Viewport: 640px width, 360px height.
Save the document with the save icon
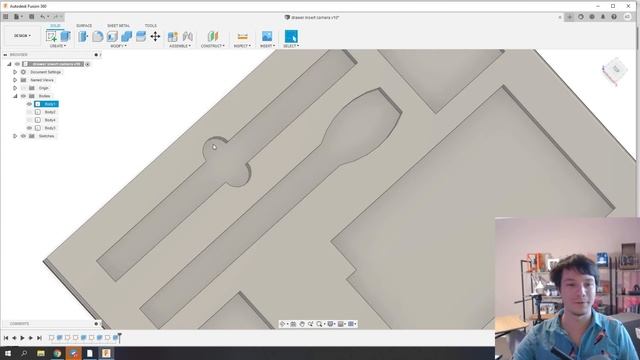tap(31, 17)
